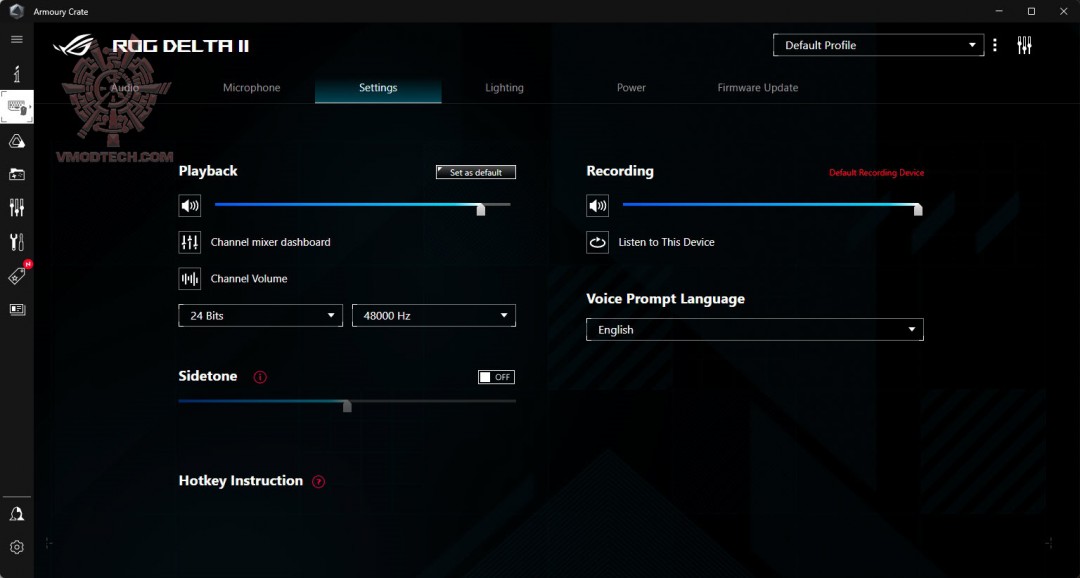
Task: Open Scenario Profiles sliders icon in sidebar
Action: click(x=17, y=207)
